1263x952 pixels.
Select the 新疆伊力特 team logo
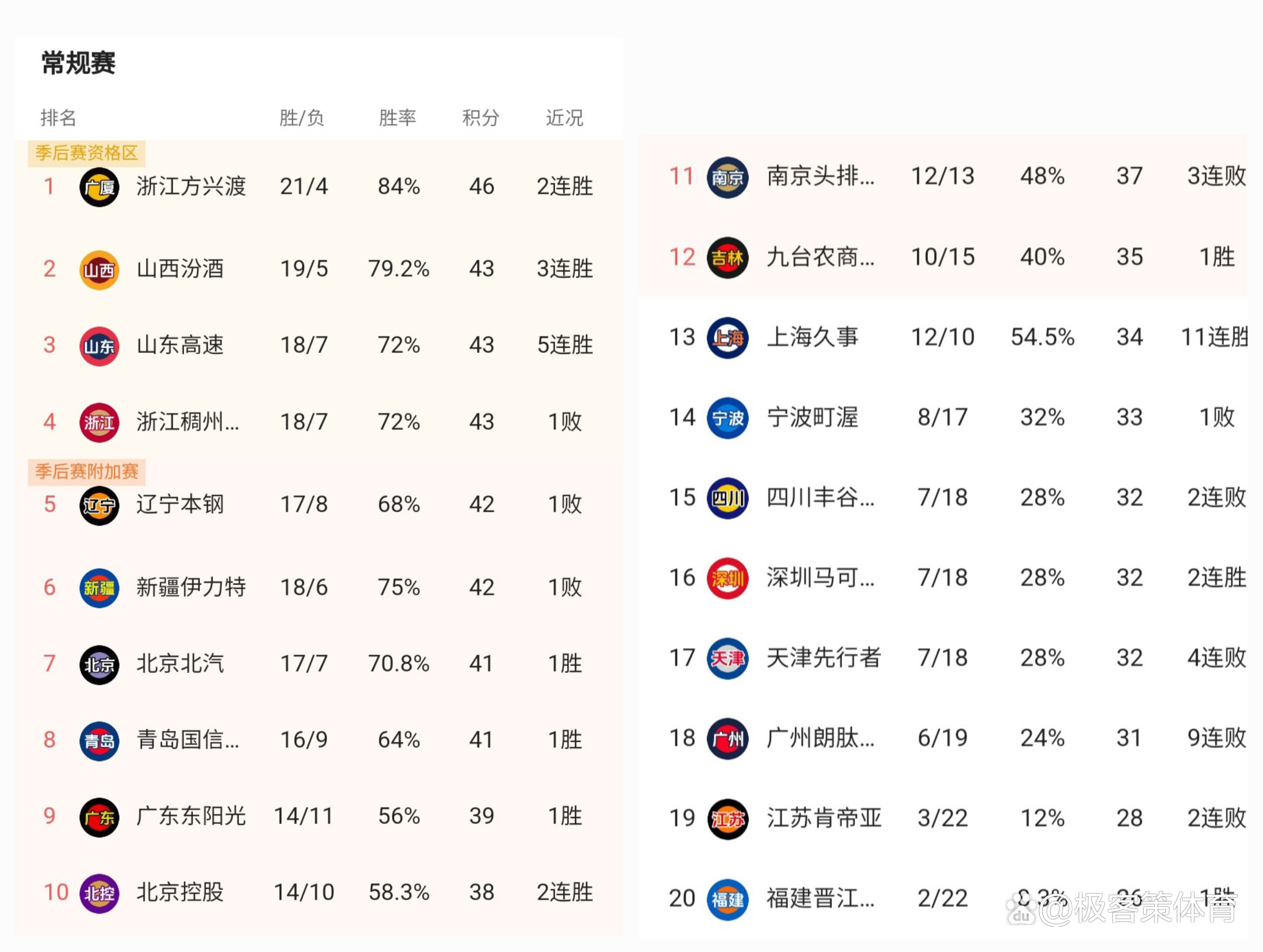click(99, 588)
